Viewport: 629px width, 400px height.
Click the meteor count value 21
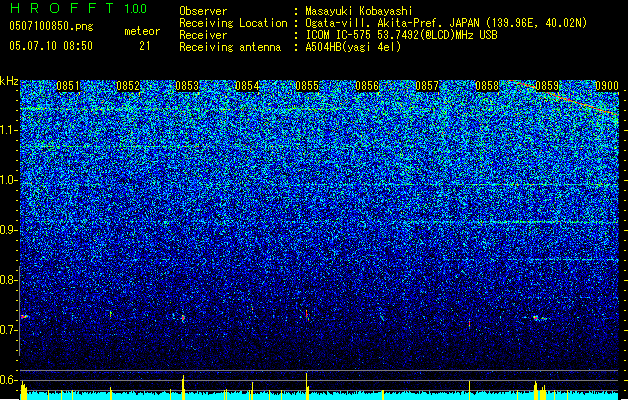pyautogui.click(x=145, y=46)
